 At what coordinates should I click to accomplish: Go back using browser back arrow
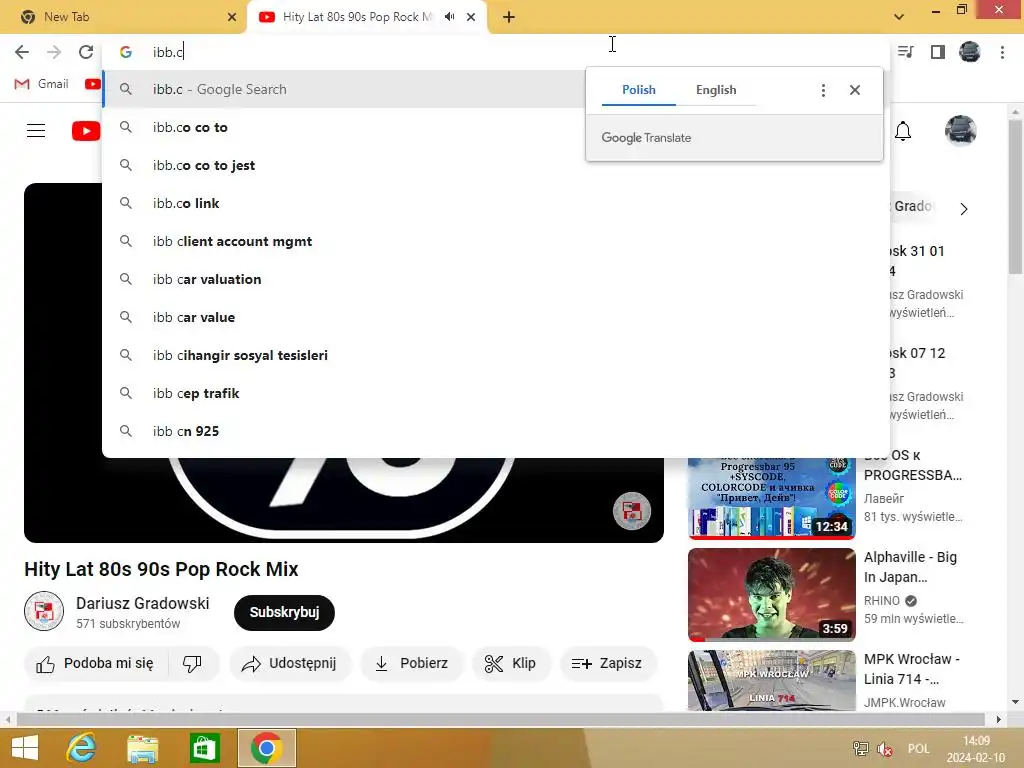pos(22,52)
